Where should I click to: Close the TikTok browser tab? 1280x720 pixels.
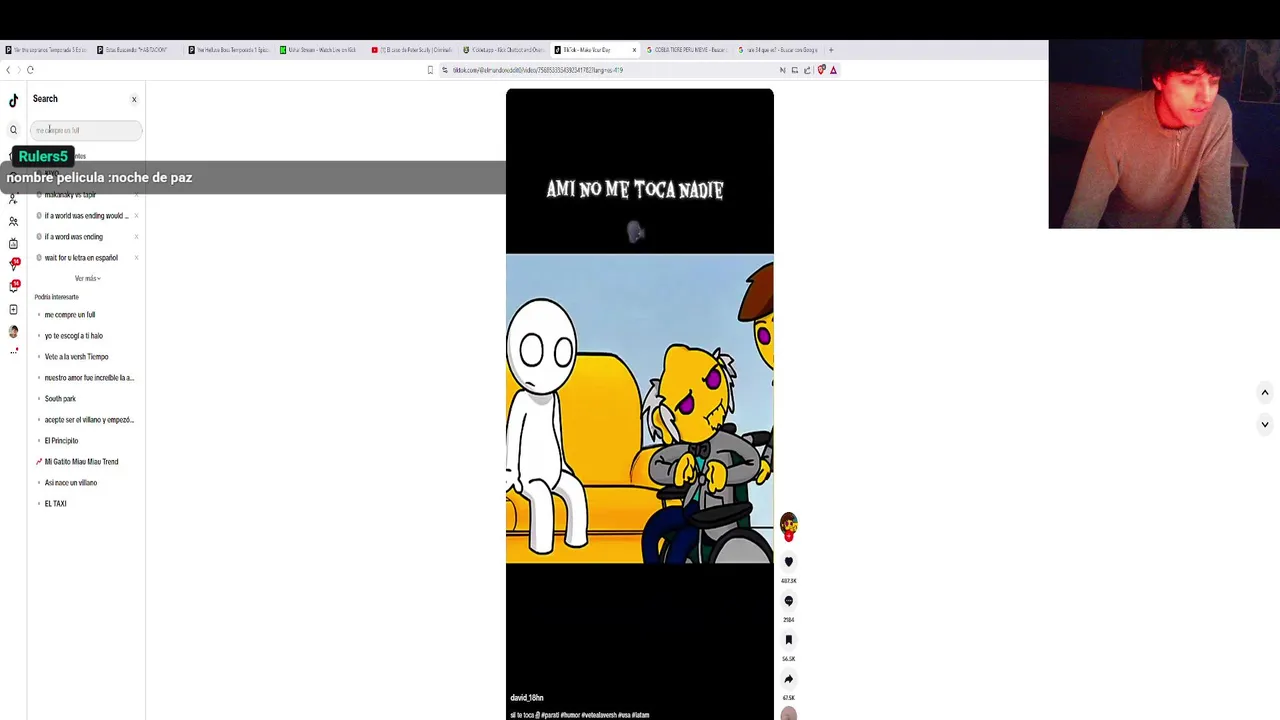[x=634, y=50]
